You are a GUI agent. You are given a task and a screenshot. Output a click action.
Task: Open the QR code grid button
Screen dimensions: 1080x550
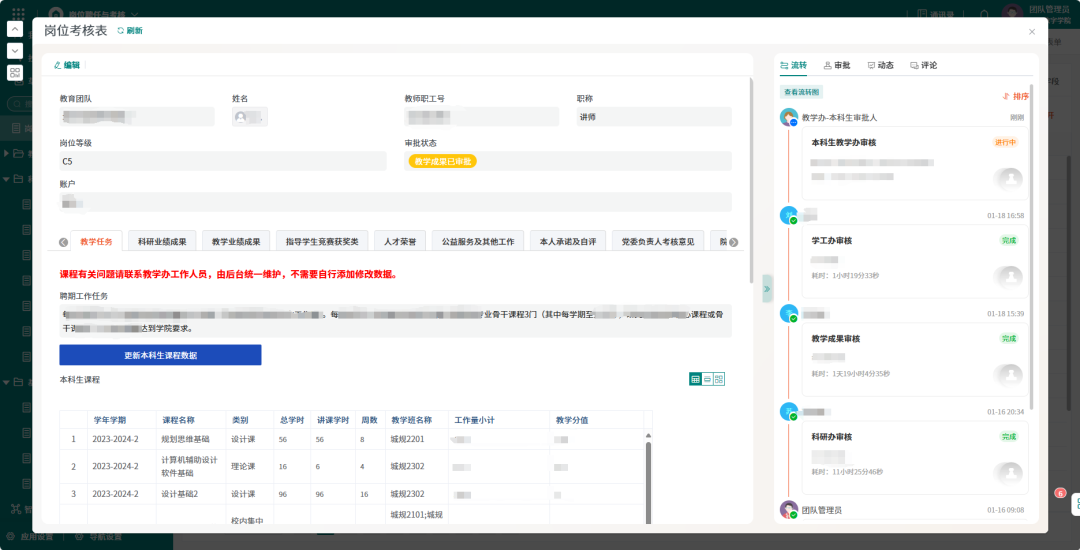[x=14, y=73]
